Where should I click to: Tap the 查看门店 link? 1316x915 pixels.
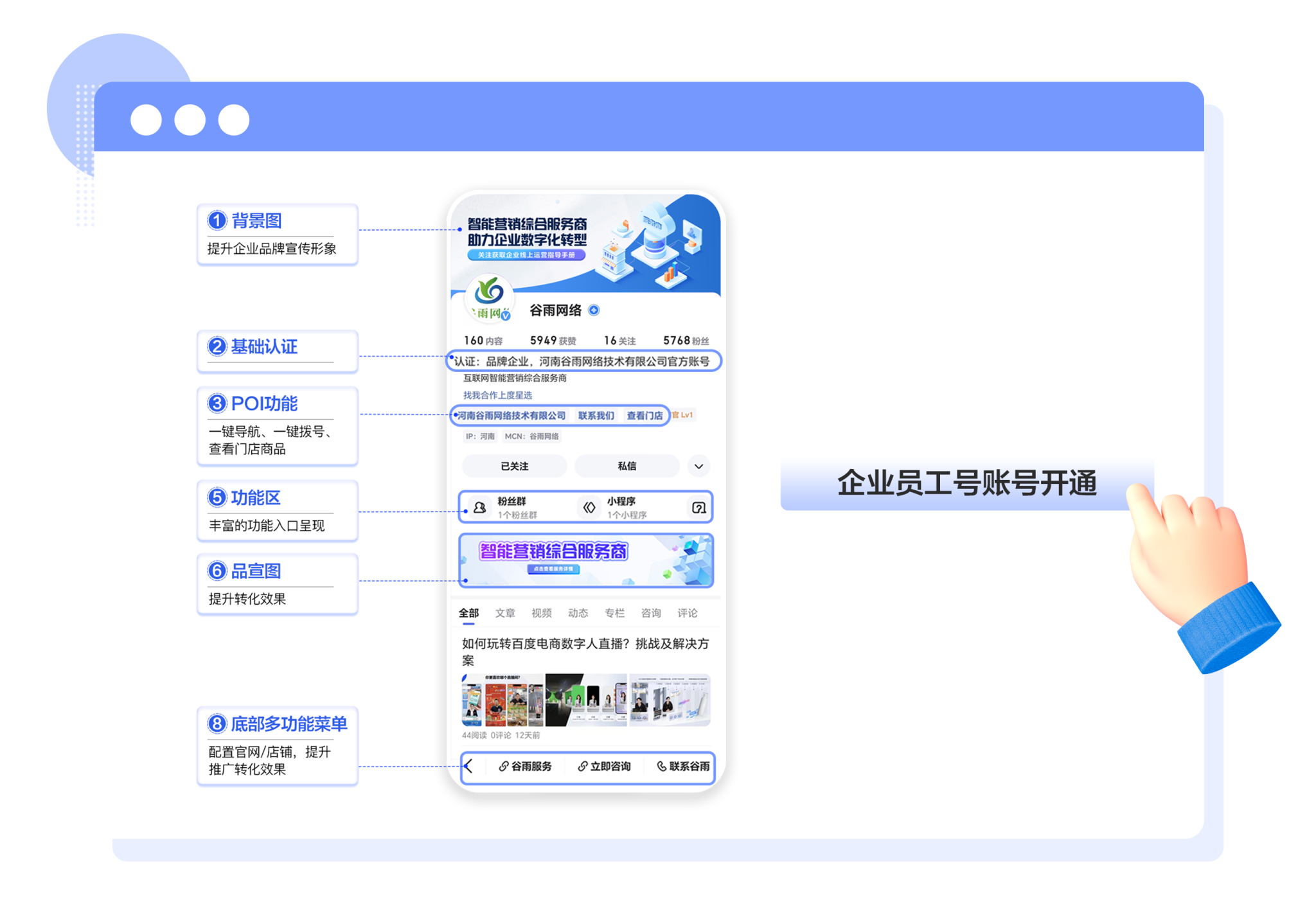click(x=645, y=416)
